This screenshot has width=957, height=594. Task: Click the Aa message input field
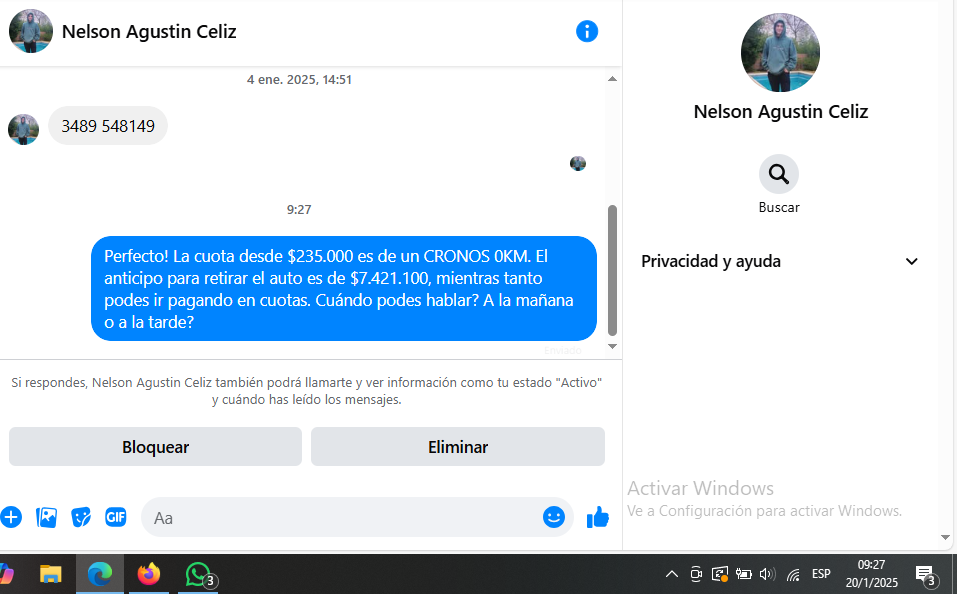340,518
